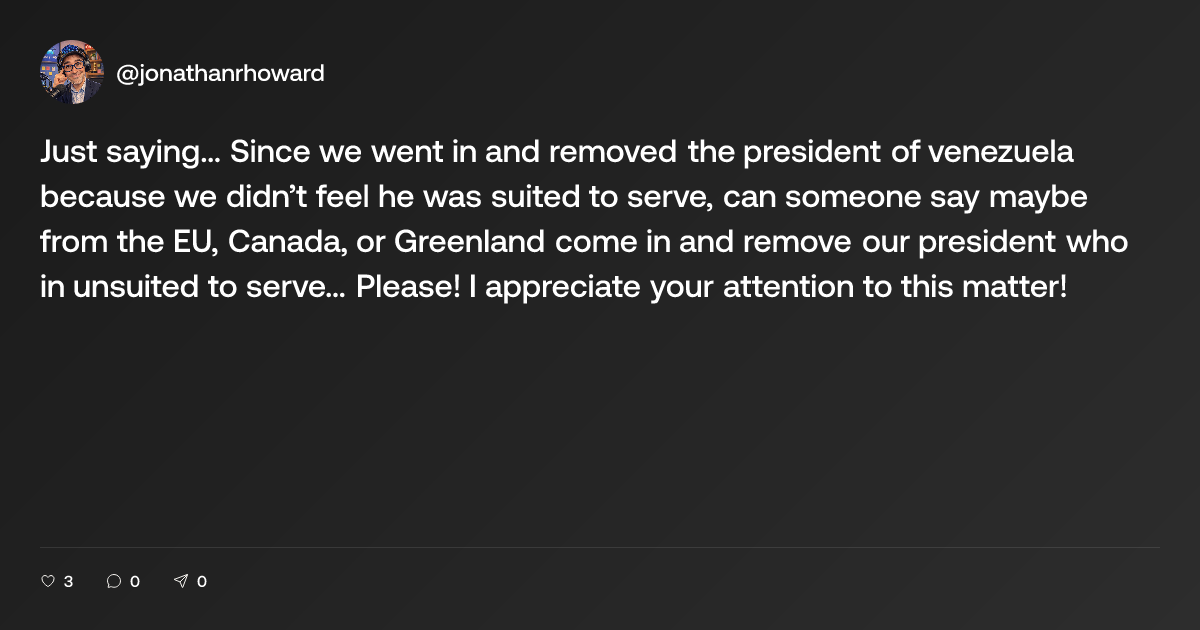Click the share count beside the plane icon

(202, 581)
